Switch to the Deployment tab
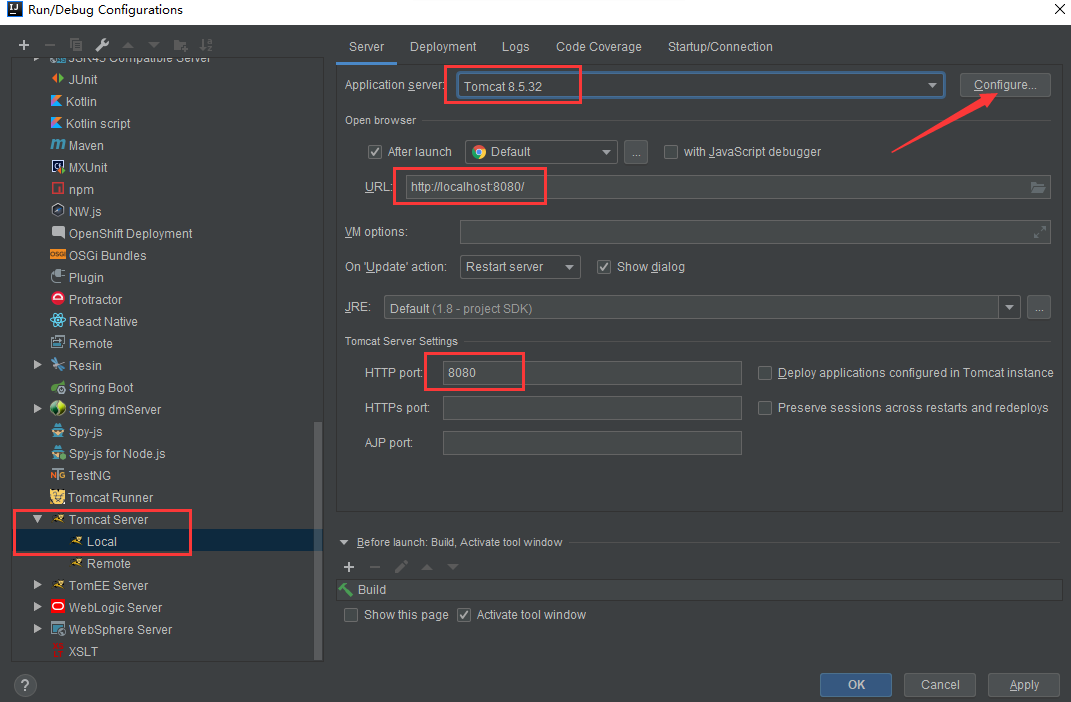 pos(443,46)
